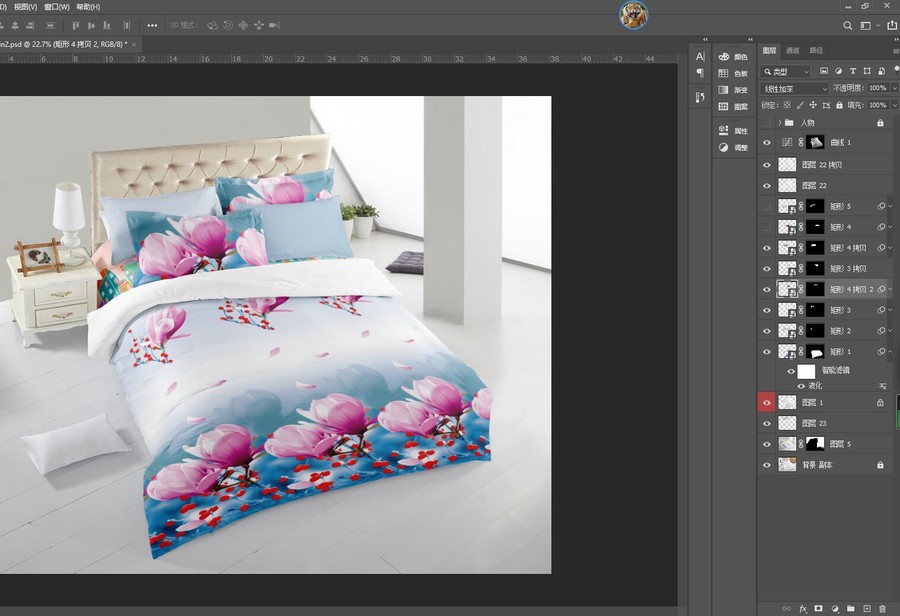Screen dimensions: 900x616
Task: Add layer style with fx button
Action: point(803,609)
